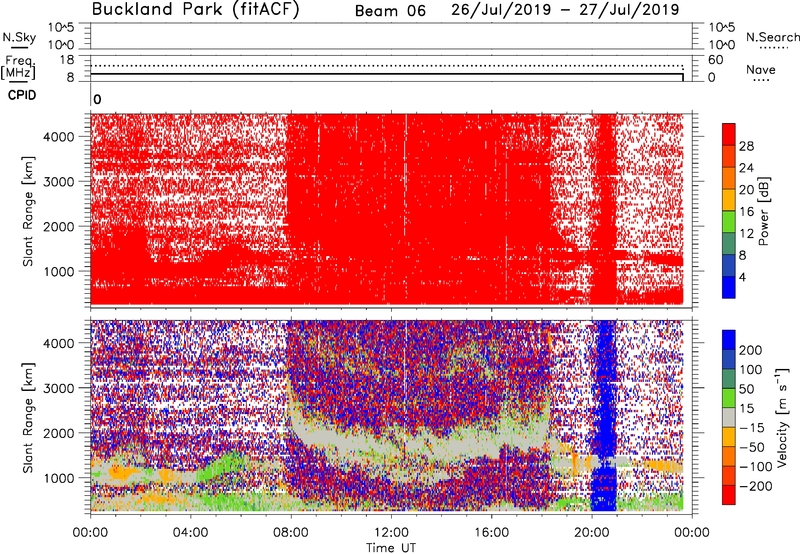Click the plot title Buckland Park (fitACF)
The width and height of the screenshot is (800, 554).
click(195, 9)
